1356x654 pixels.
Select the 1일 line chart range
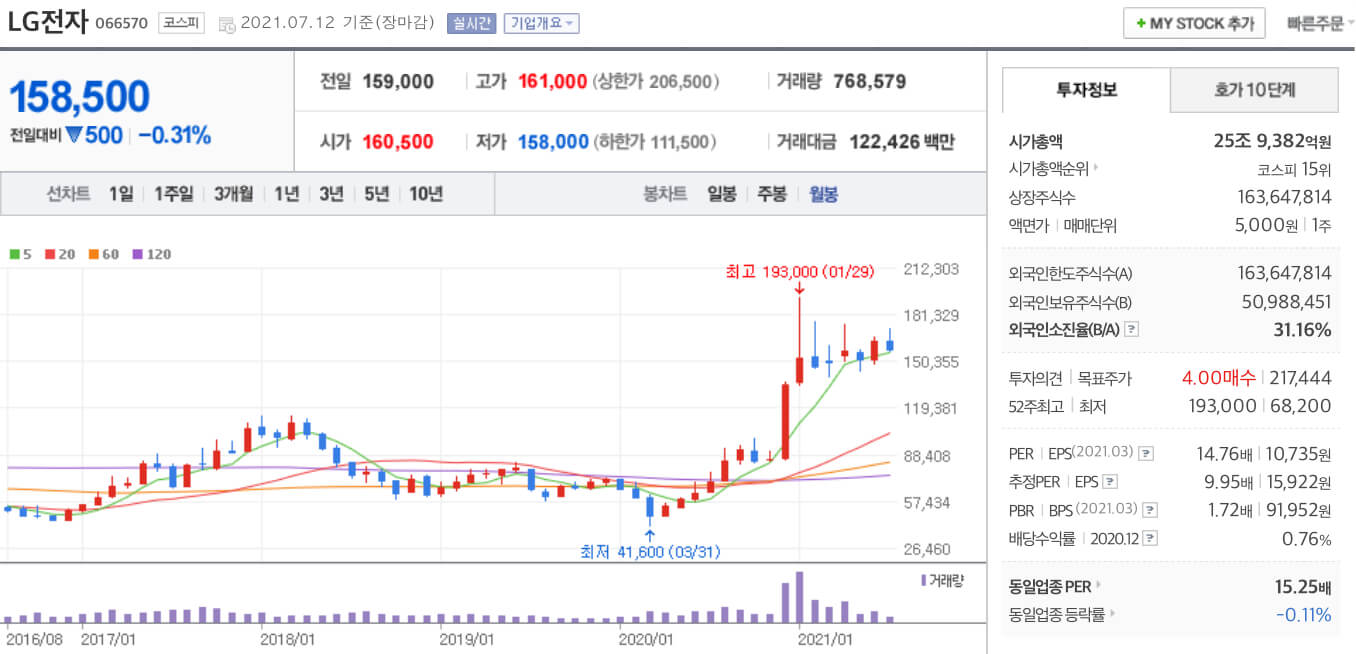click(121, 194)
